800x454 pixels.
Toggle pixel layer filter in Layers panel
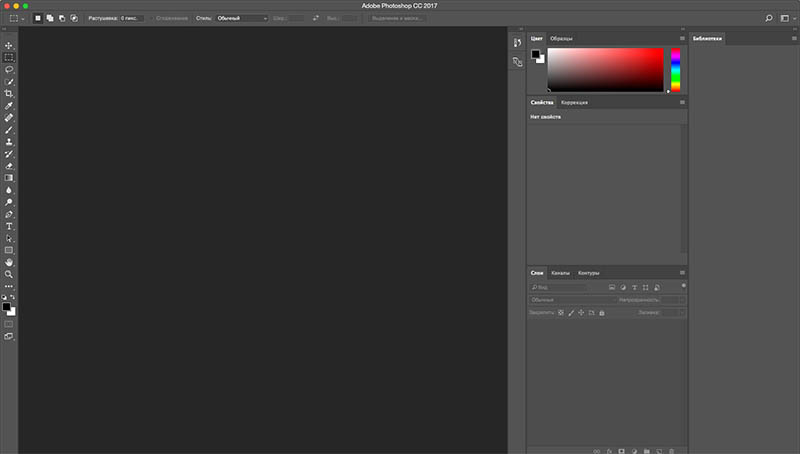tap(612, 287)
